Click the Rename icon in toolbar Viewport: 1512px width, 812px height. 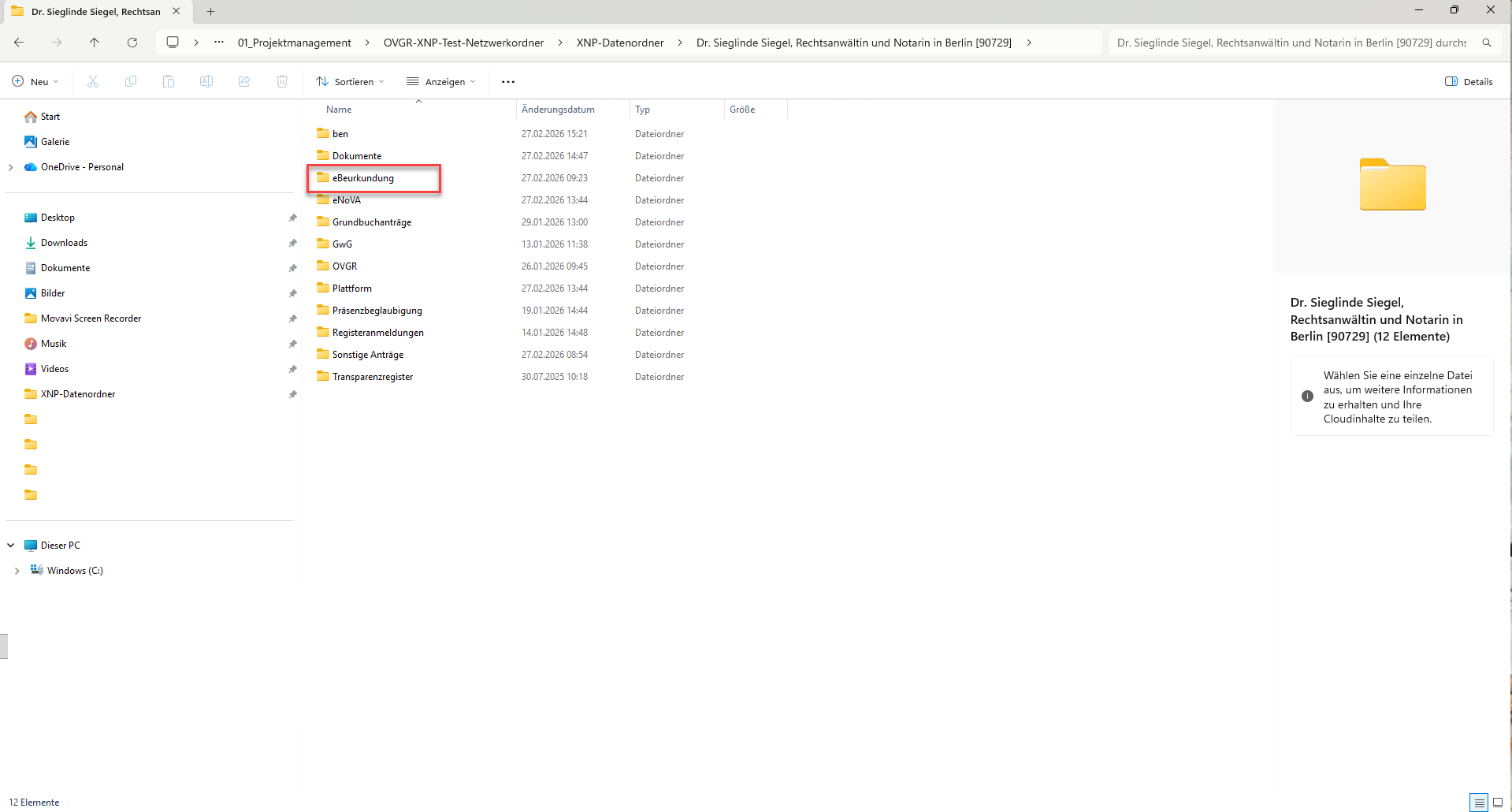point(206,82)
